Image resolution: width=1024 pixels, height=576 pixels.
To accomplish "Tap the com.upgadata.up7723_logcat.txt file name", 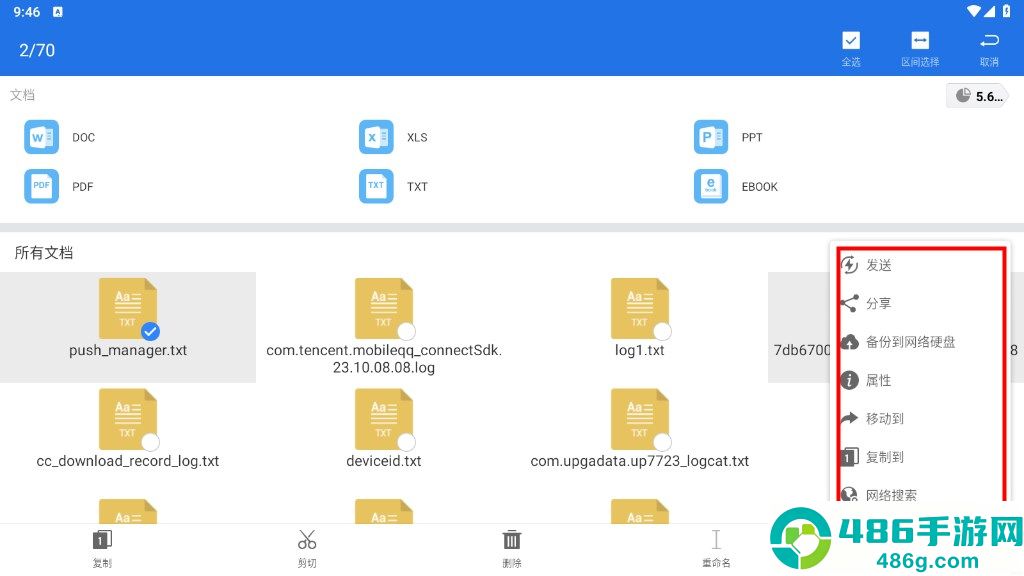I will coord(639,461).
